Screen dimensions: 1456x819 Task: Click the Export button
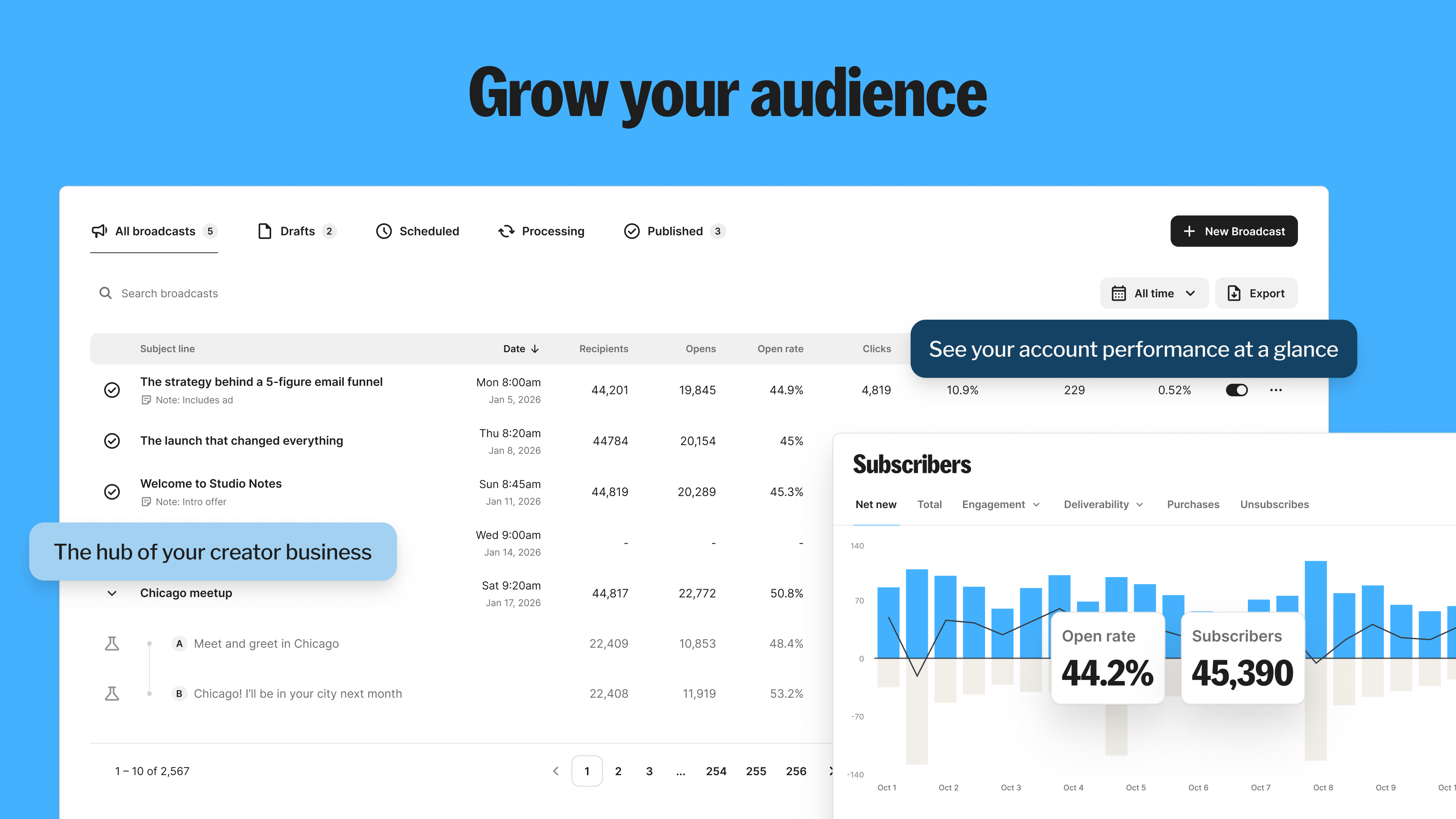[1256, 293]
